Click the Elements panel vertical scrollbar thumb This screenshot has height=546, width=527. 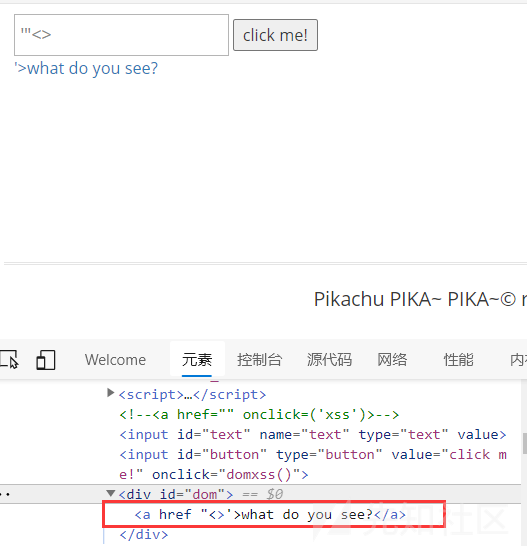pyautogui.click(x=525, y=443)
